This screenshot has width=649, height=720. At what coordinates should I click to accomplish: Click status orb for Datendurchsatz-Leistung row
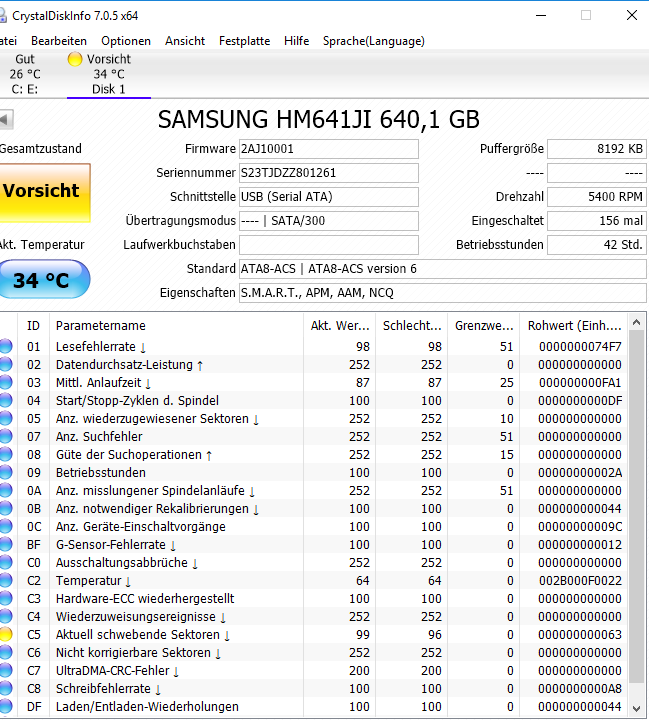(x=6, y=364)
